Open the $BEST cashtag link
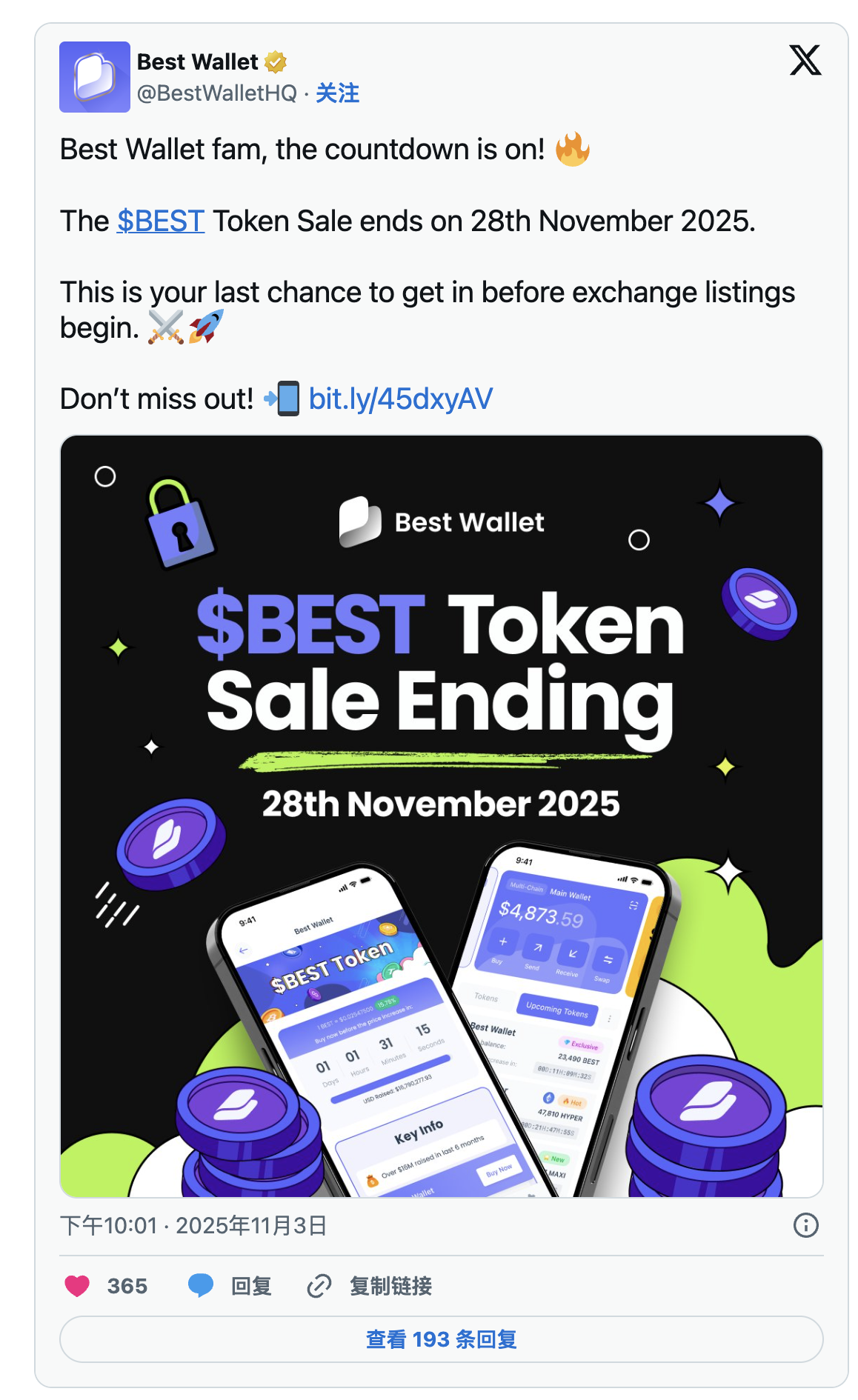858x1400 pixels. click(x=161, y=221)
